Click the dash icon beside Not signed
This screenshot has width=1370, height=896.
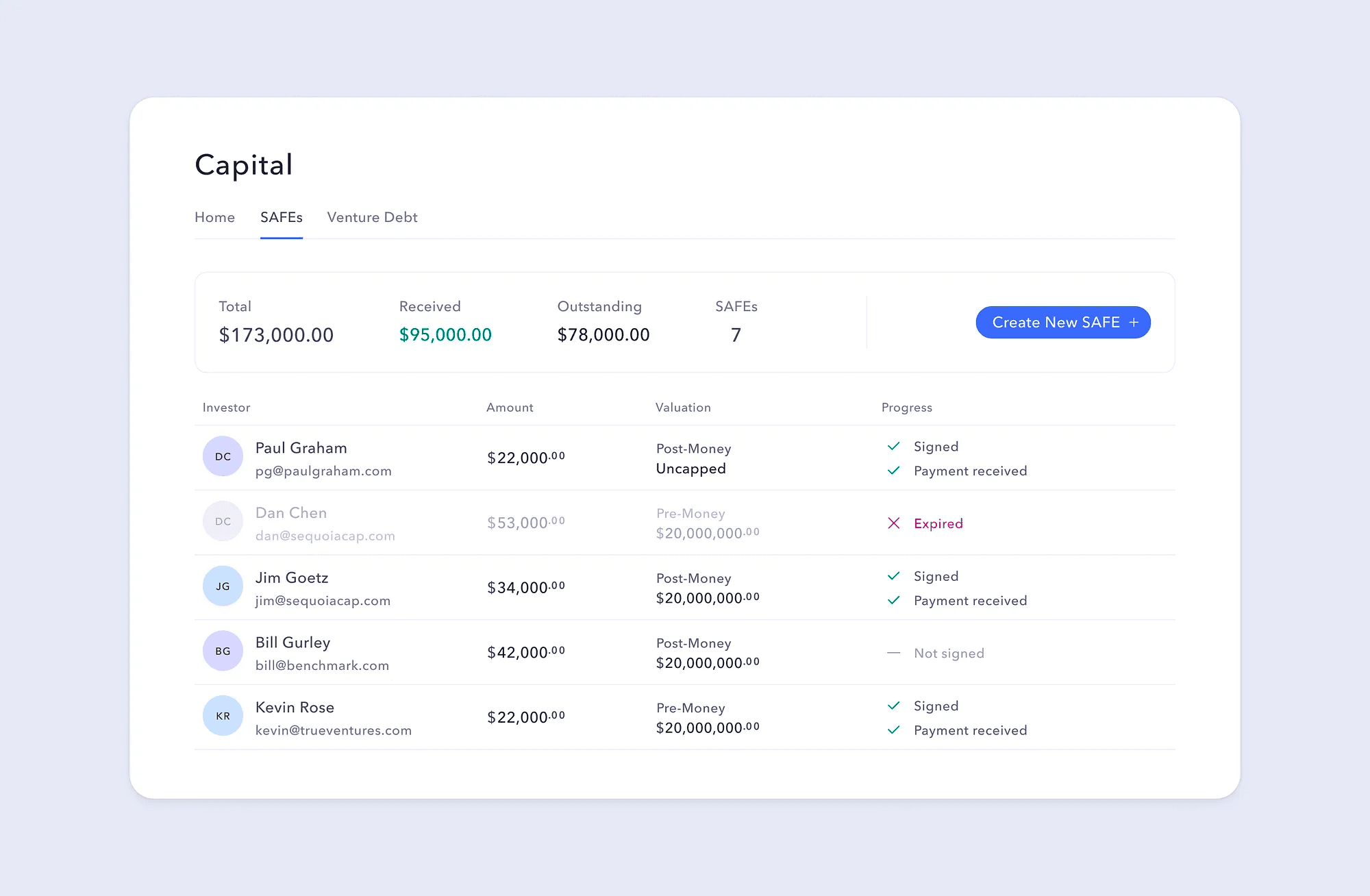click(x=894, y=654)
